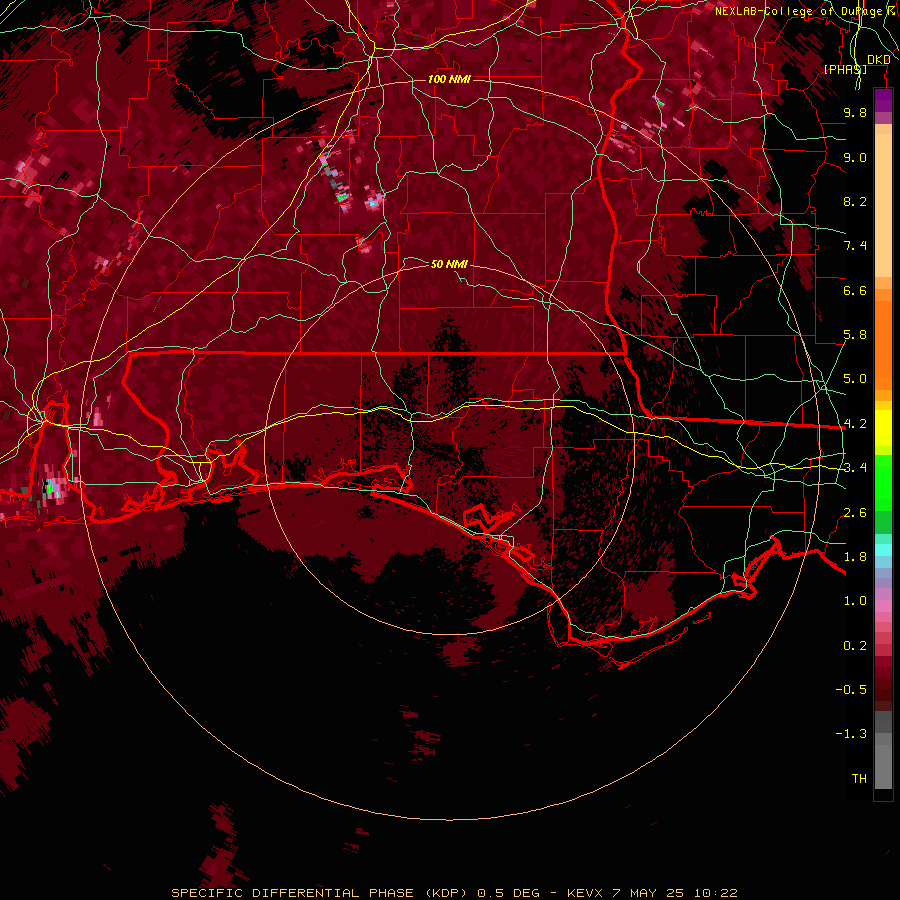
Task: Click the -1.3 legend value
Action: point(851,734)
